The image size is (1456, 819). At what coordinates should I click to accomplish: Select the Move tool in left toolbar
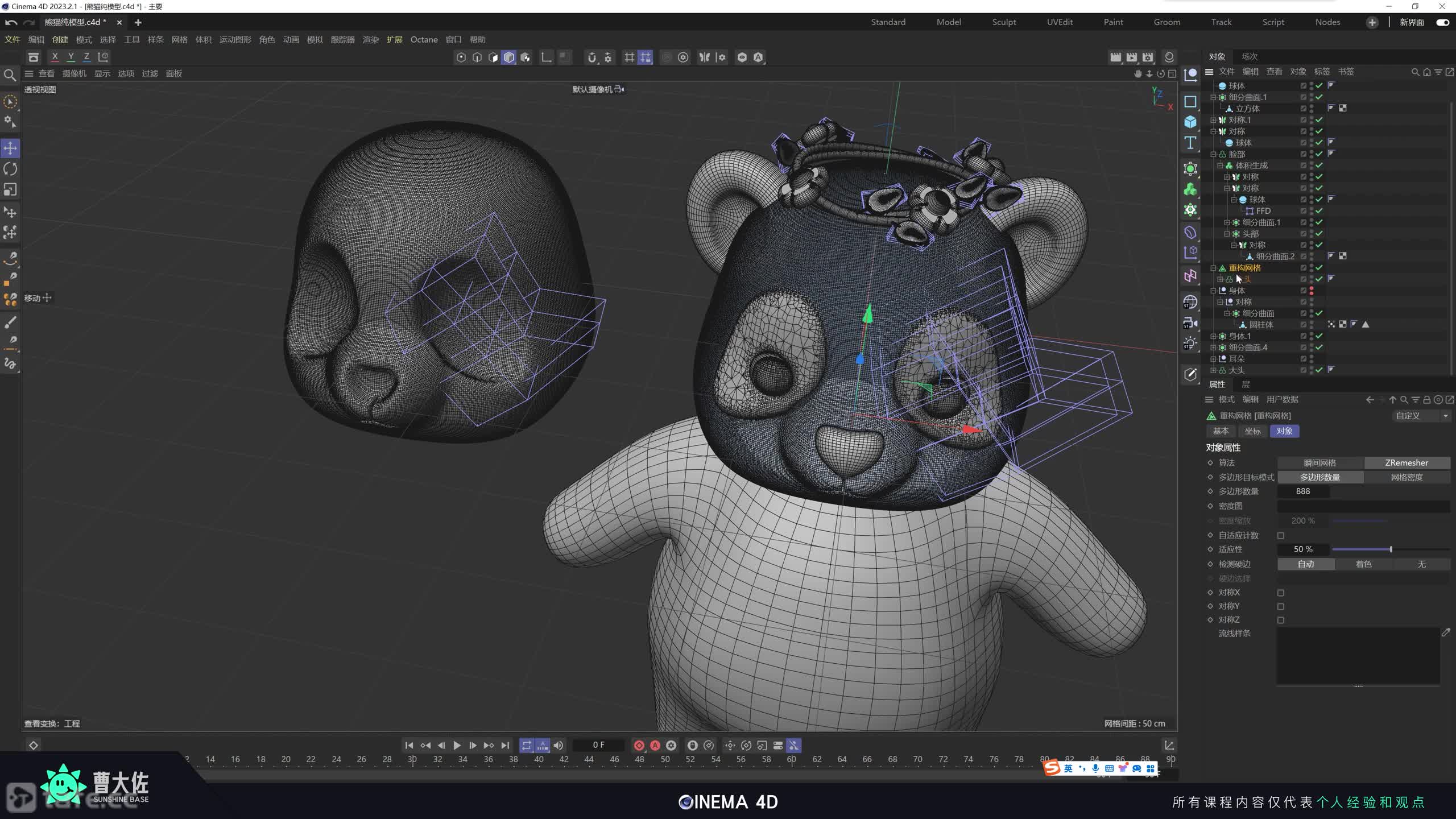coord(10,148)
